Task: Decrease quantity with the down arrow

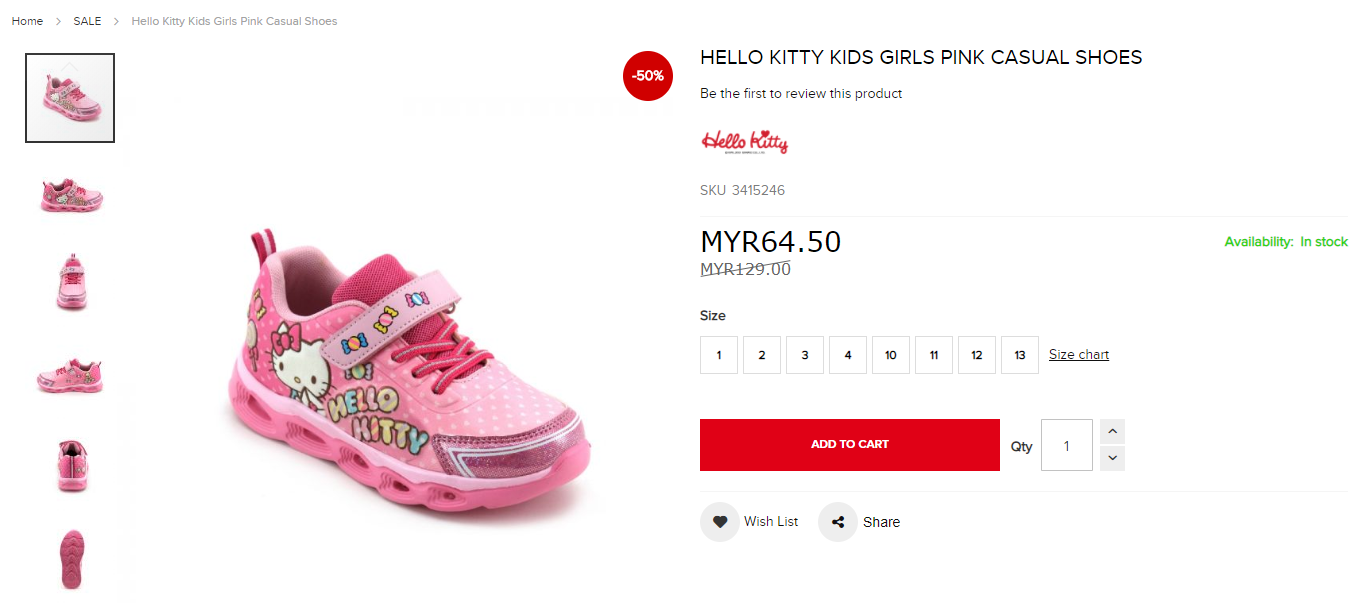Action: pyautogui.click(x=1112, y=458)
